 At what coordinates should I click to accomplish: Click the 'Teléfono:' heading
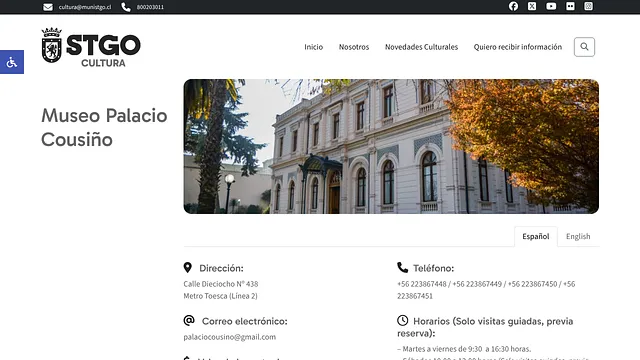point(433,268)
